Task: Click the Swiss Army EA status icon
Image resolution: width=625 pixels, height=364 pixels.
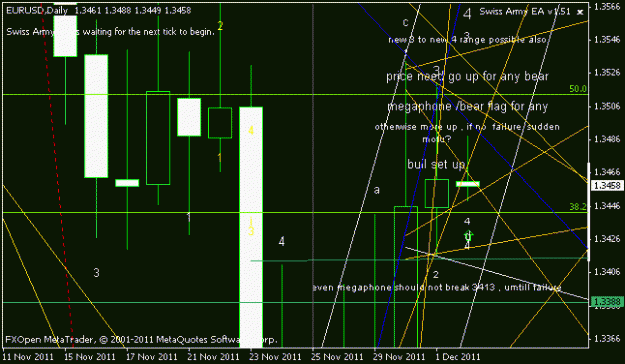Action: 580,12
